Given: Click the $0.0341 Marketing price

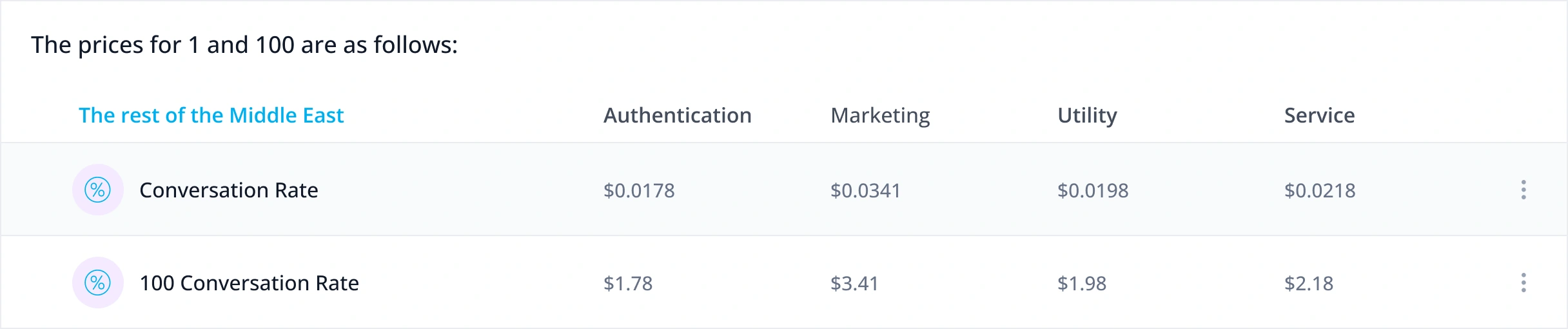Looking at the screenshot, I should 865,190.
